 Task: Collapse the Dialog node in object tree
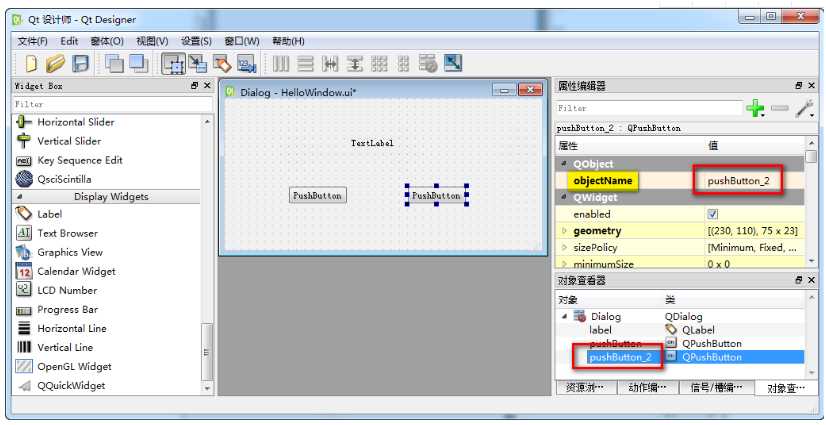pos(564,316)
